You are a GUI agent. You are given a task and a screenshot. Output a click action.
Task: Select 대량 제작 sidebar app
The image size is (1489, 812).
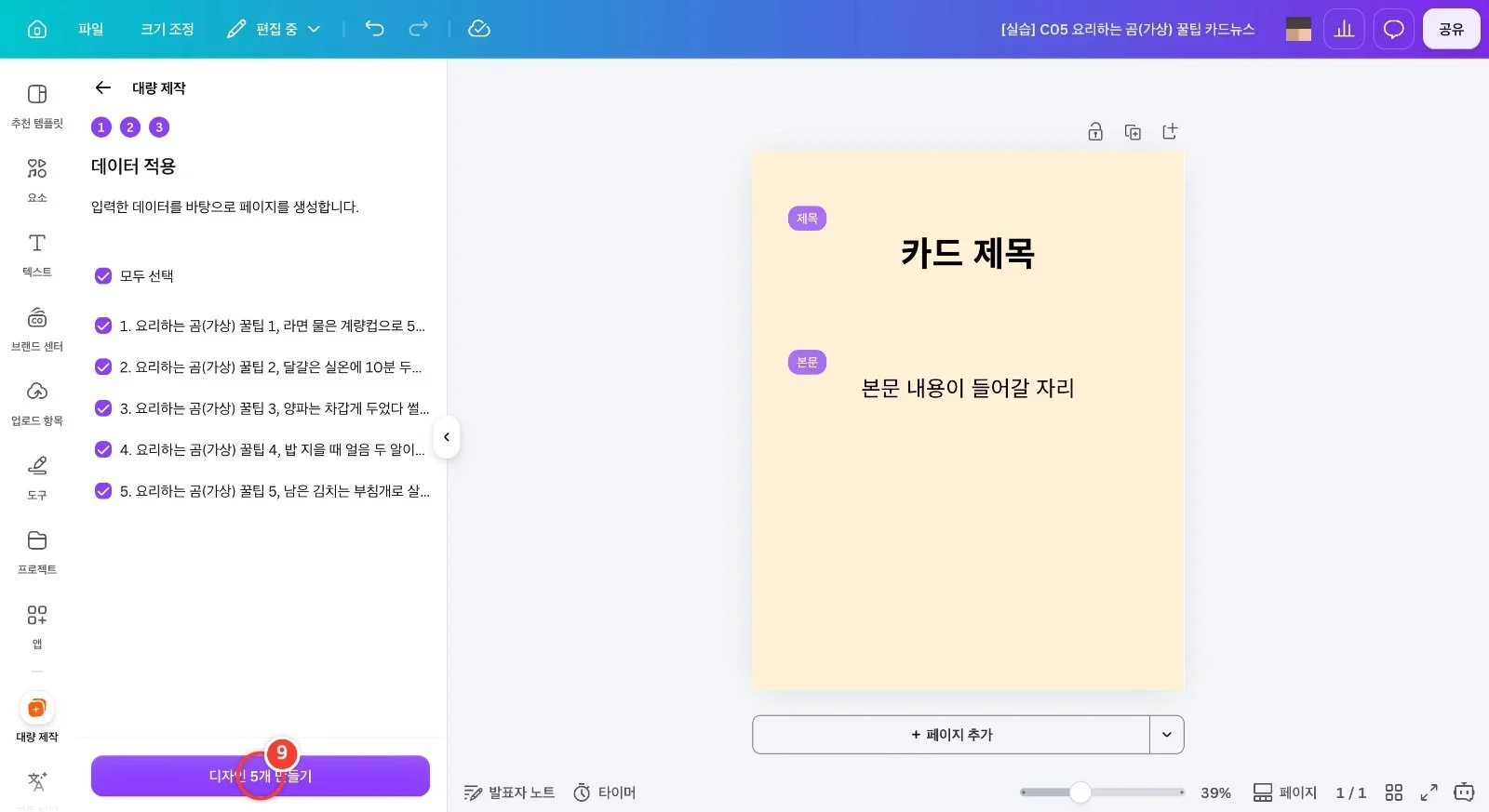click(37, 719)
